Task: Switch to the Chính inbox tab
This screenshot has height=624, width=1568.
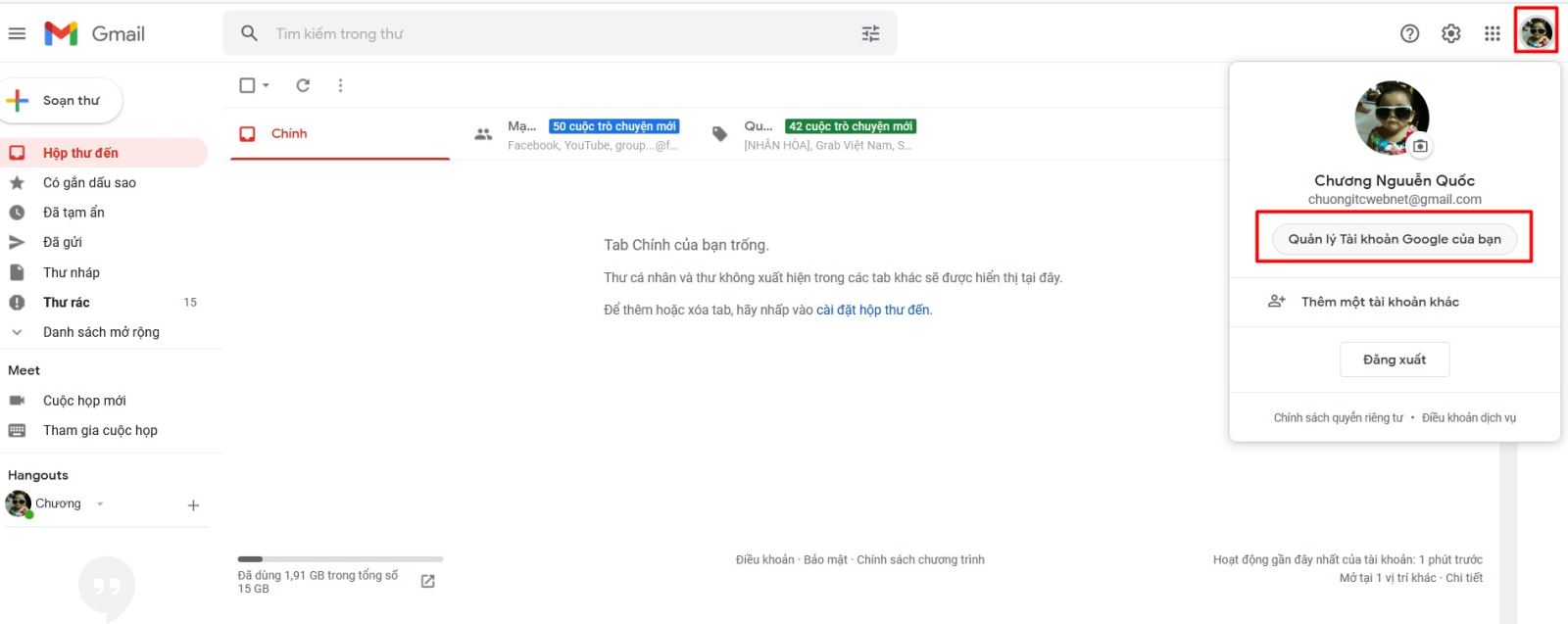Action: (289, 133)
